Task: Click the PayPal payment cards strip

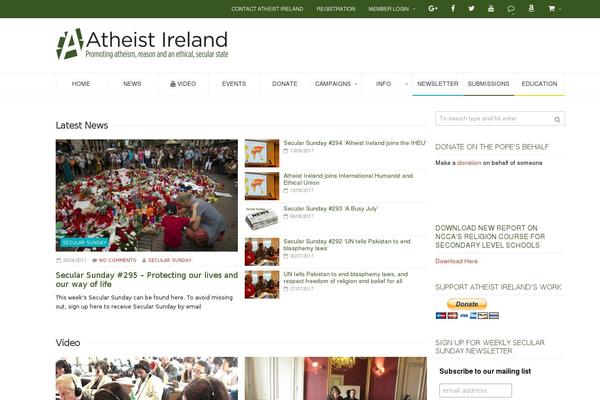Action: pos(467,315)
